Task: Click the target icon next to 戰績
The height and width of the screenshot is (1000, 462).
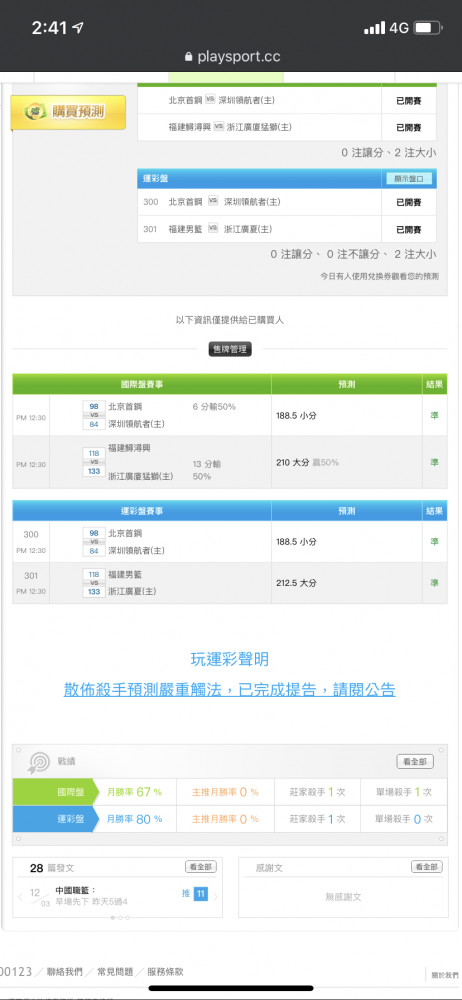Action: 40,762
